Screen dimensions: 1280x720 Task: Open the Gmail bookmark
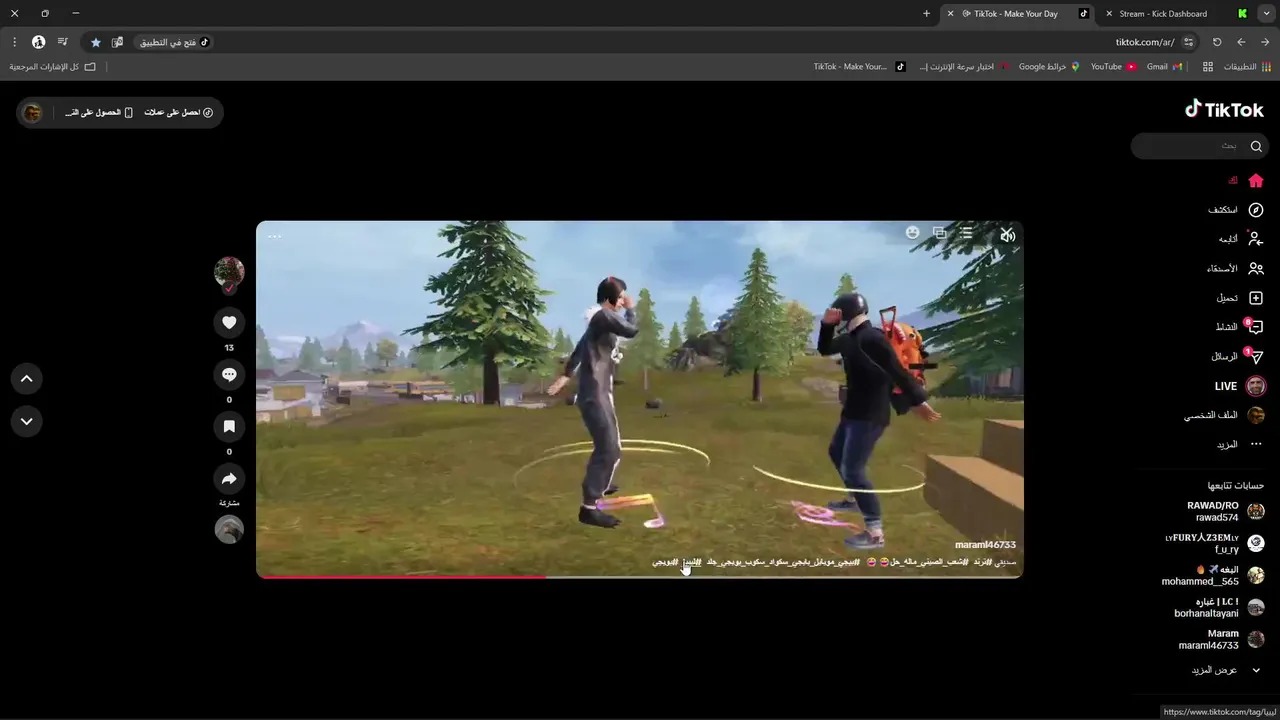point(1164,67)
